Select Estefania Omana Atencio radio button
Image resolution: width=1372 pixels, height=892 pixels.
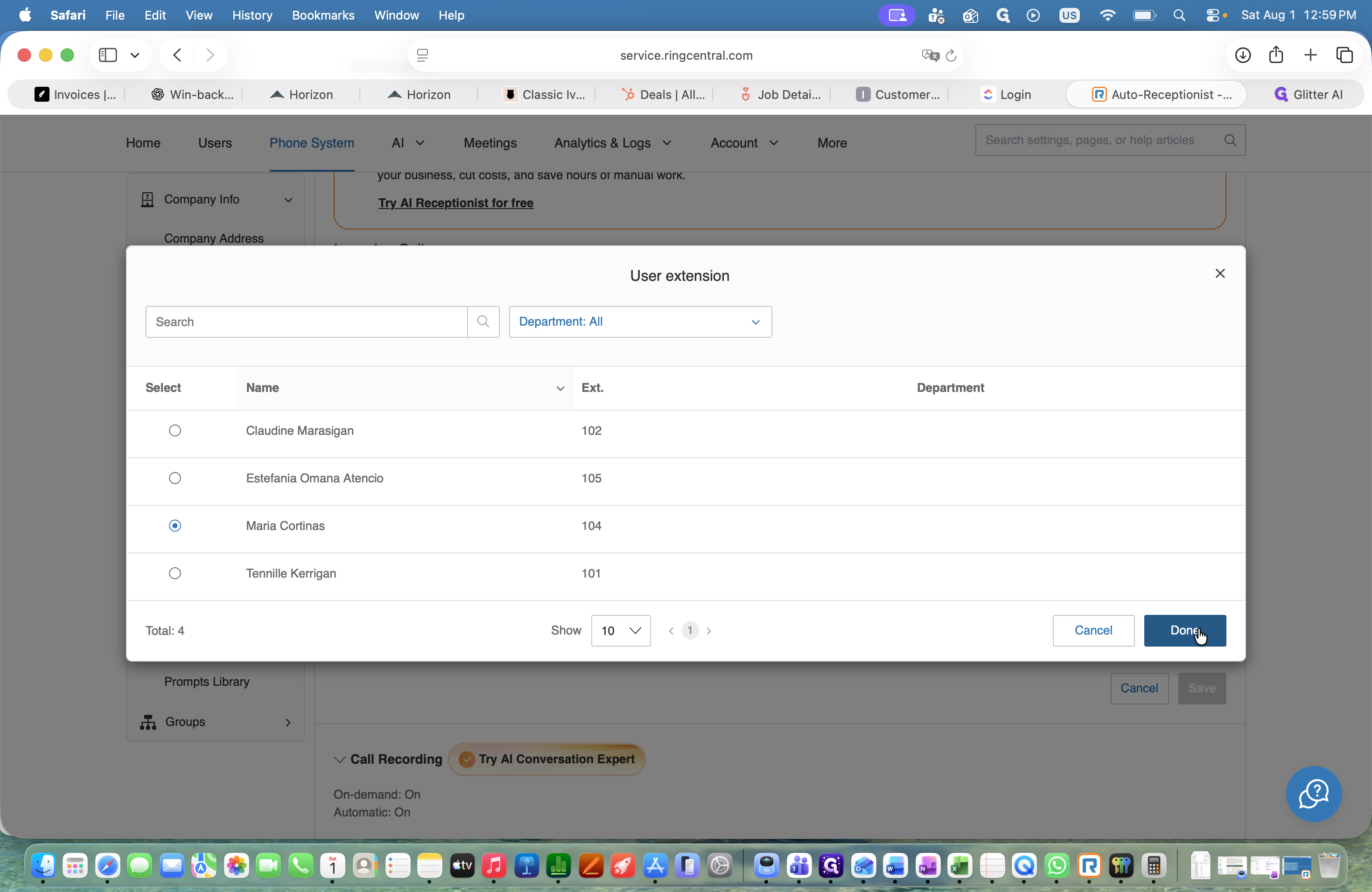point(175,478)
